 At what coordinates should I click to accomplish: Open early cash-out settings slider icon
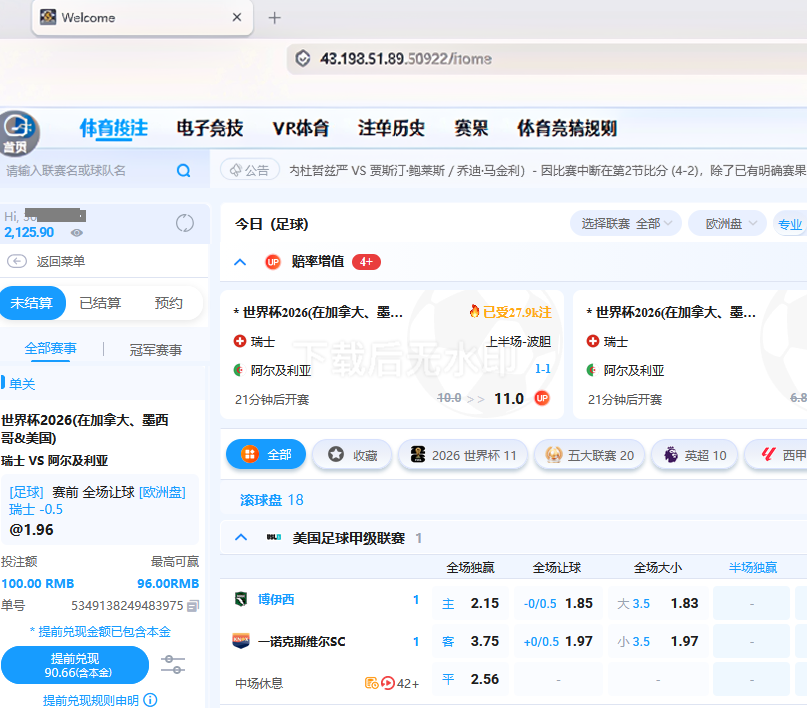pos(173,664)
